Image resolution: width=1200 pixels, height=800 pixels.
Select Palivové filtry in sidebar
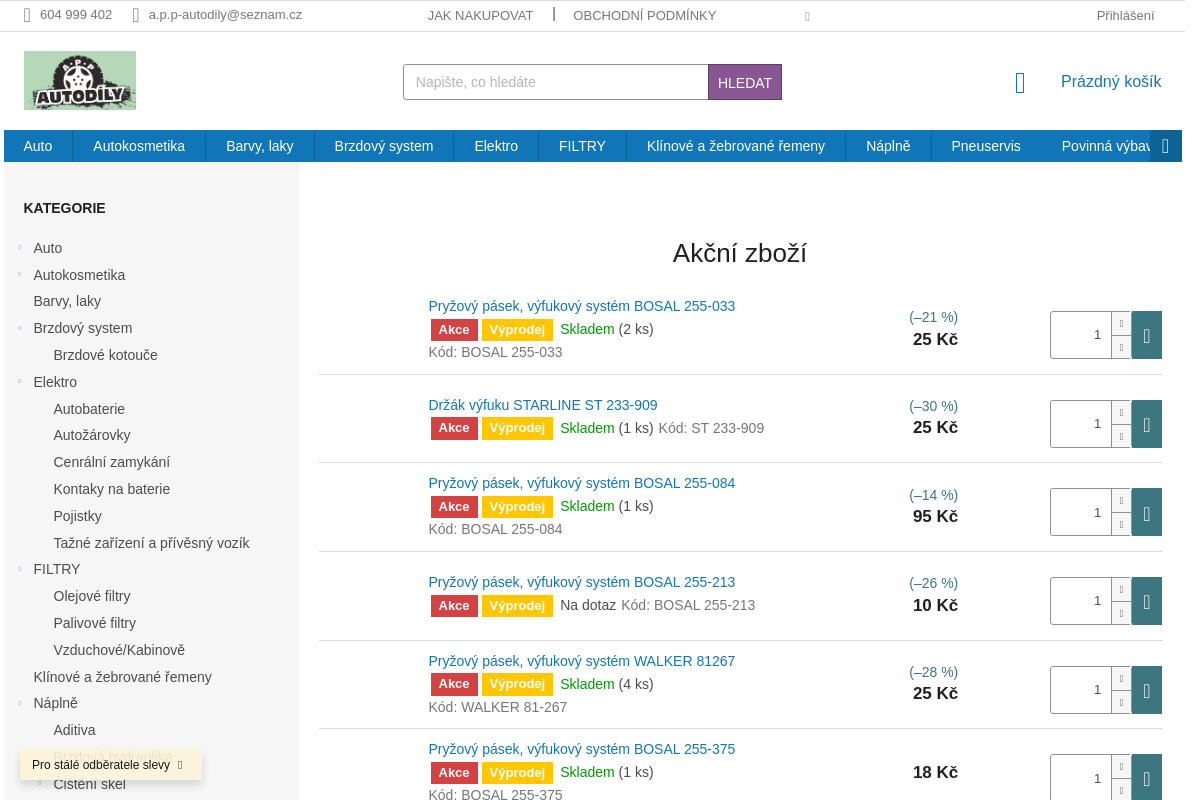click(x=95, y=623)
